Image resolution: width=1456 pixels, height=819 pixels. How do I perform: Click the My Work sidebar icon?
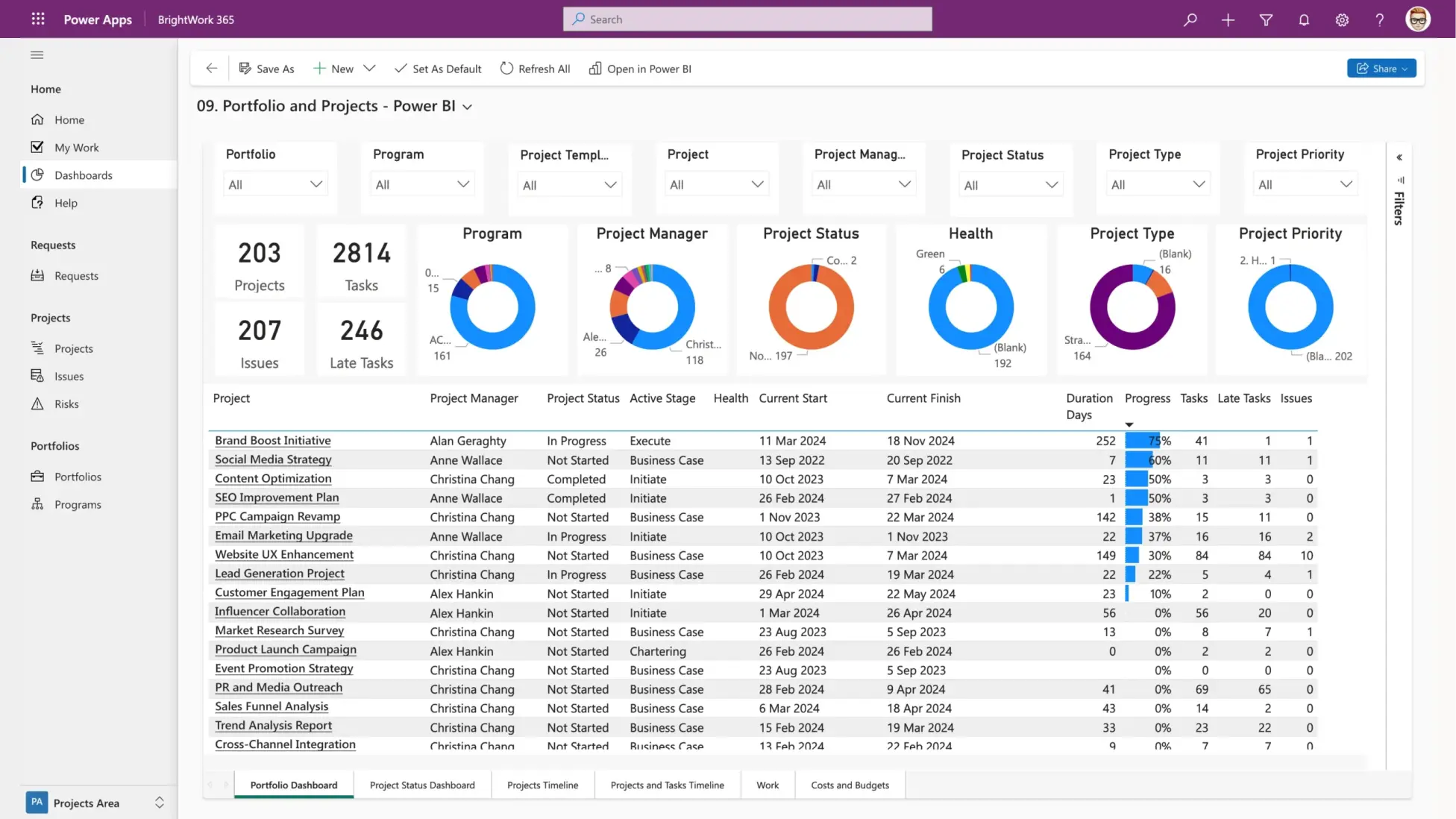coord(38,147)
